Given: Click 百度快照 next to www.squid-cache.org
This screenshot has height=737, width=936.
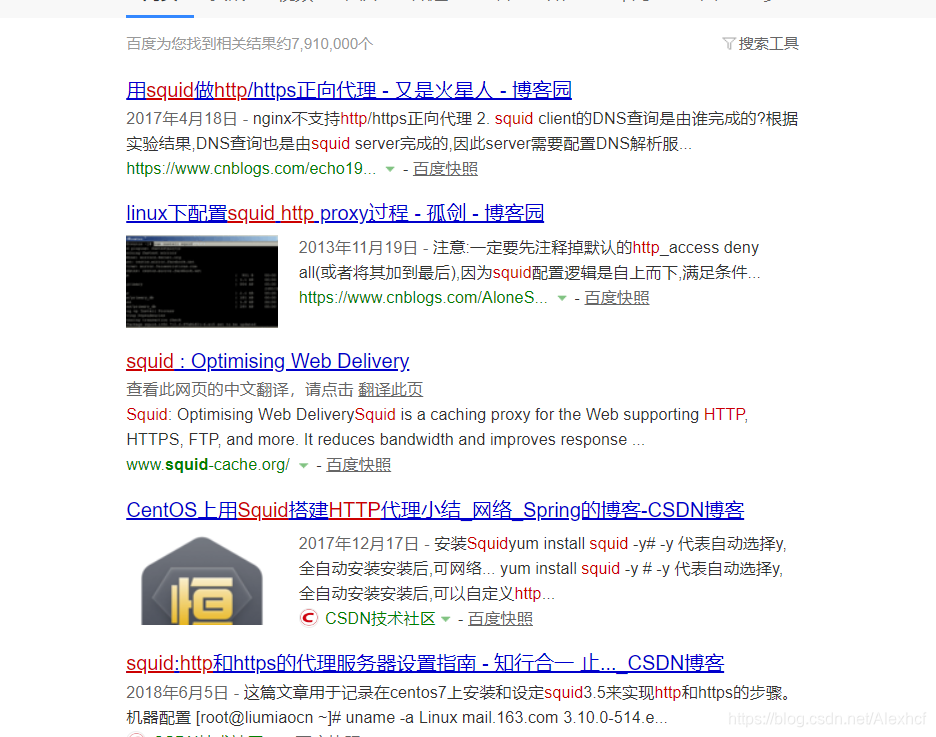Looking at the screenshot, I should (x=358, y=464).
